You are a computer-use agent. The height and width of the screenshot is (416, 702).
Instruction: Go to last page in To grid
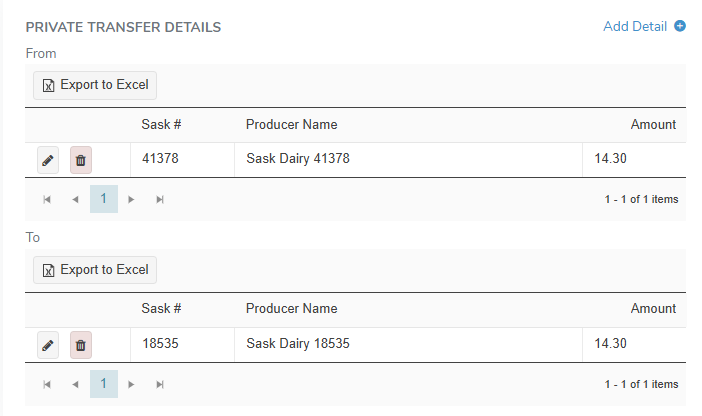pyautogui.click(x=160, y=384)
